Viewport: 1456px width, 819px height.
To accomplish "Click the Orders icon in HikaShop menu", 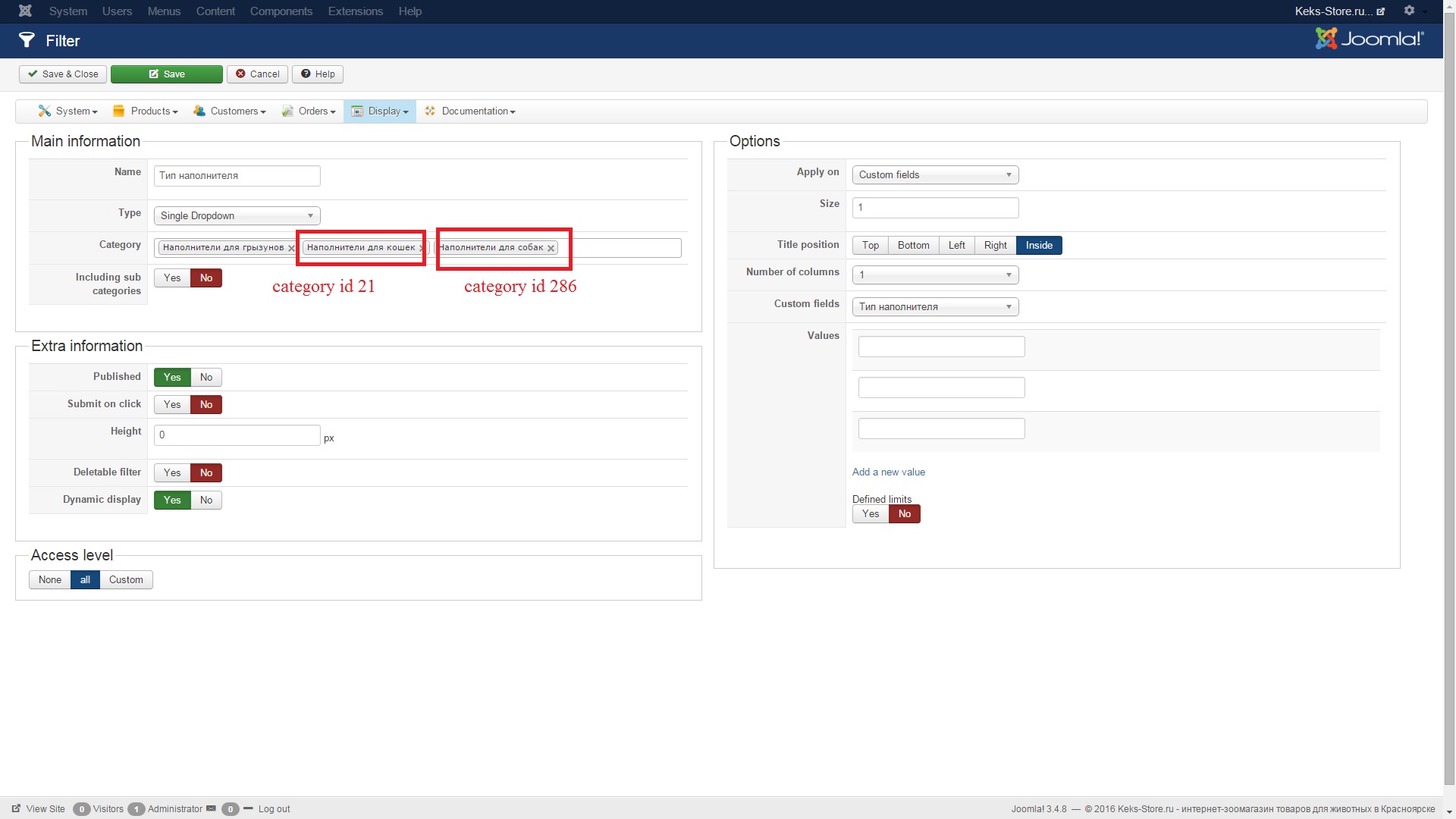I will 287,111.
